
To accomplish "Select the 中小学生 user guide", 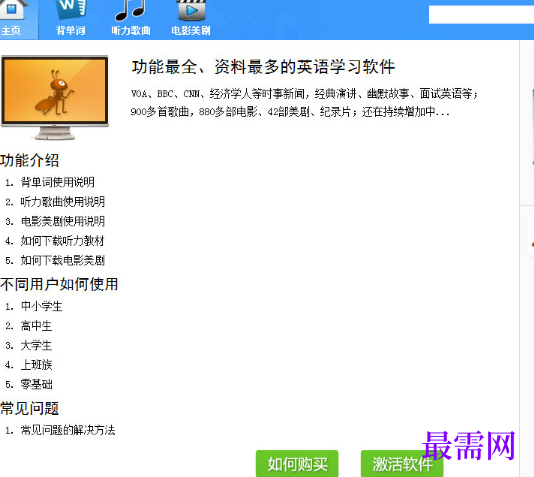I will point(42,306).
